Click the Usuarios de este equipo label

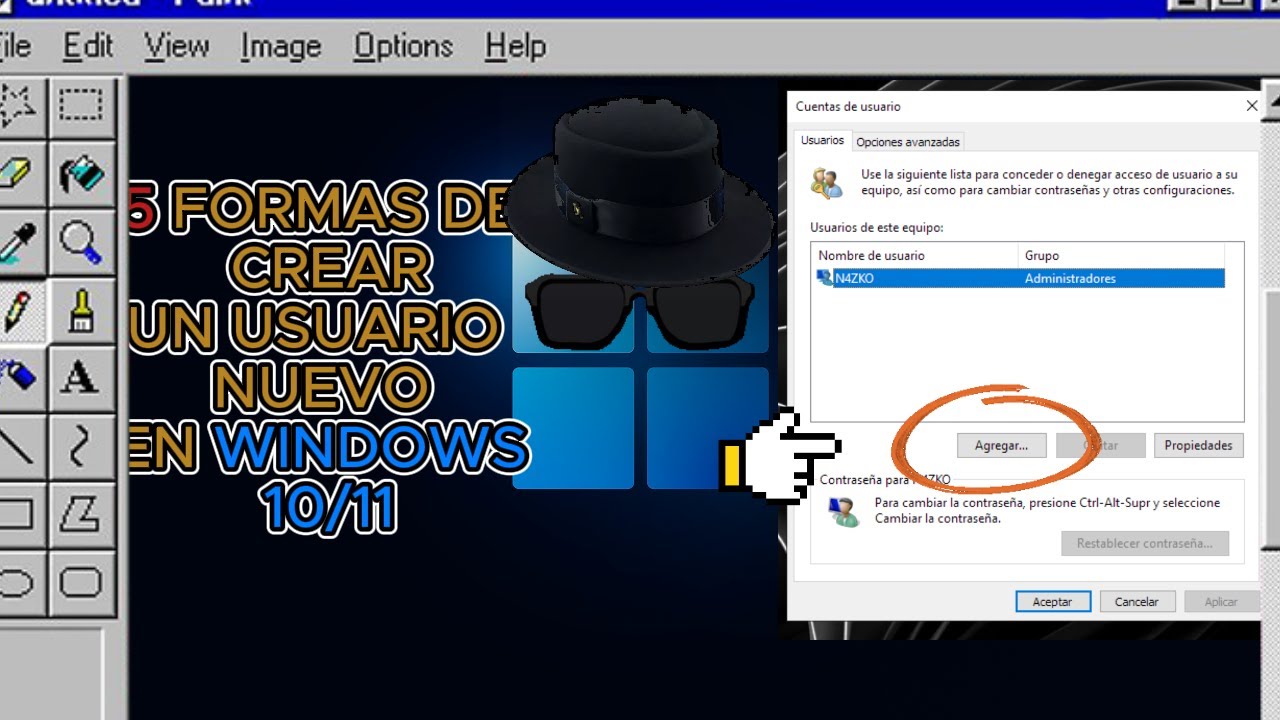876,227
